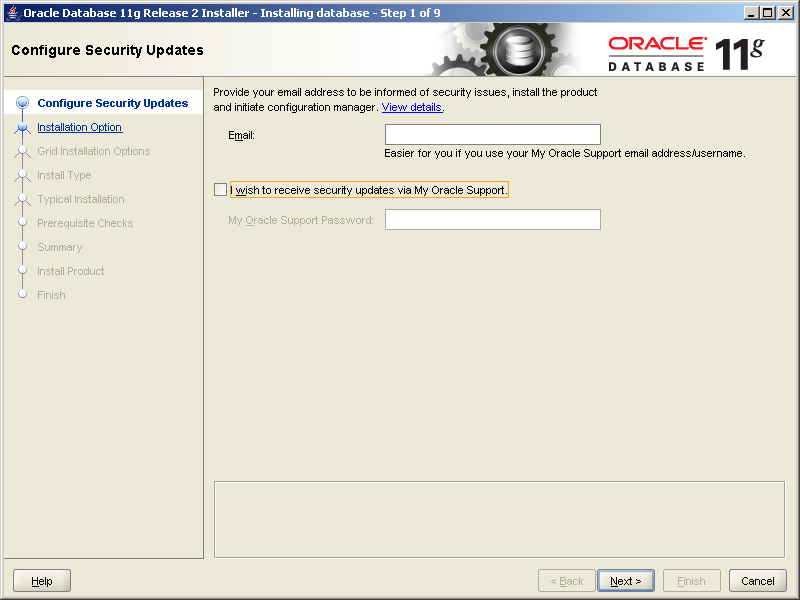800x600 pixels.
Task: Select Configure Security Updates step
Action: [x=113, y=103]
